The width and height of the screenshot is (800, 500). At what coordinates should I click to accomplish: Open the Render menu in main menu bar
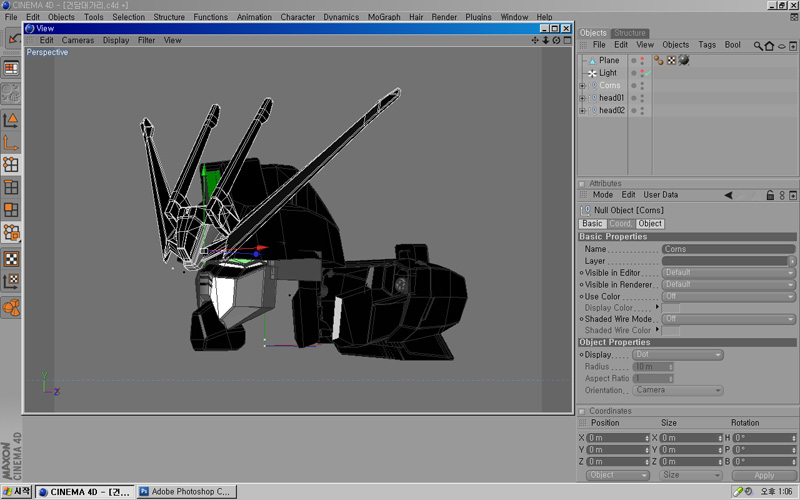(x=444, y=17)
